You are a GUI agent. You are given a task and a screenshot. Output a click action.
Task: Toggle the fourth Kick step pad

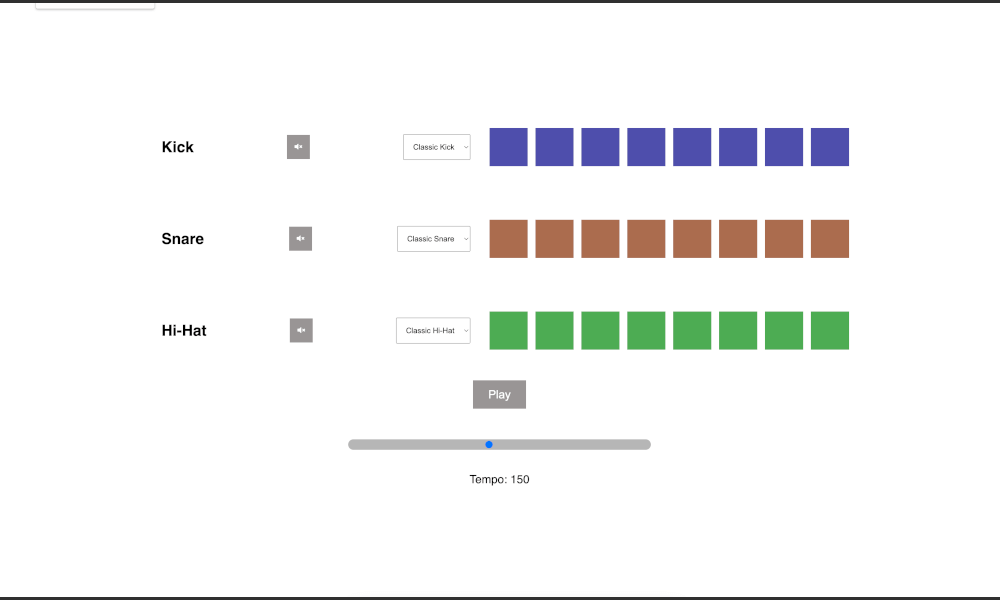pyautogui.click(x=646, y=147)
